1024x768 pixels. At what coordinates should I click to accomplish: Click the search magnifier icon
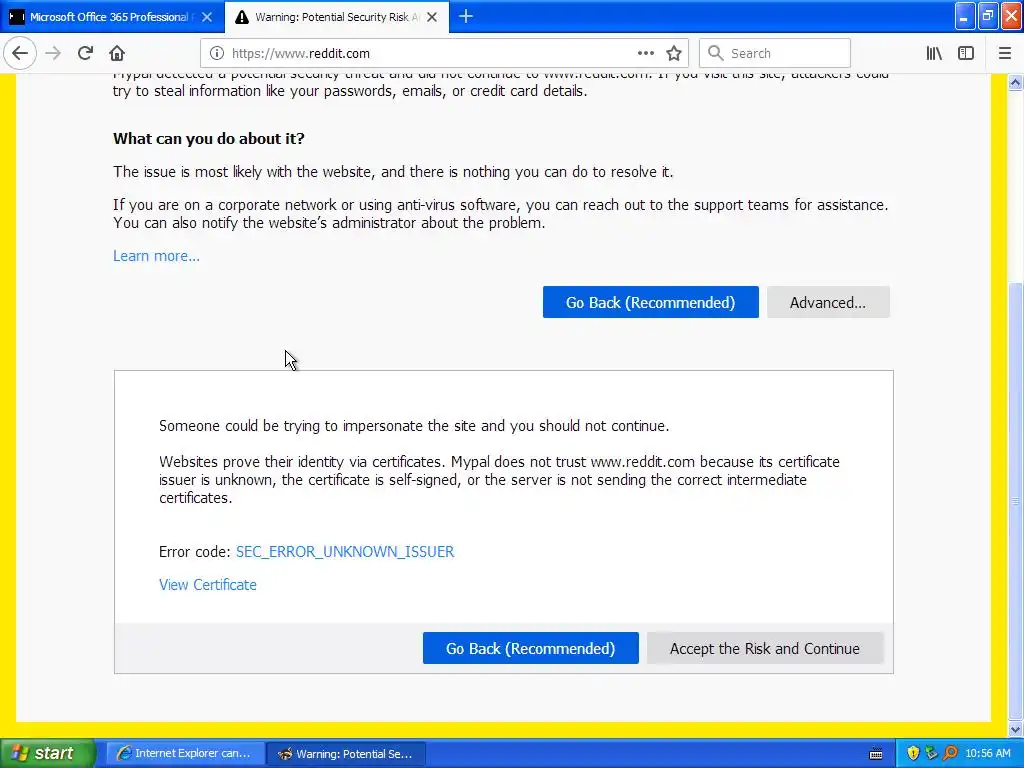point(716,54)
